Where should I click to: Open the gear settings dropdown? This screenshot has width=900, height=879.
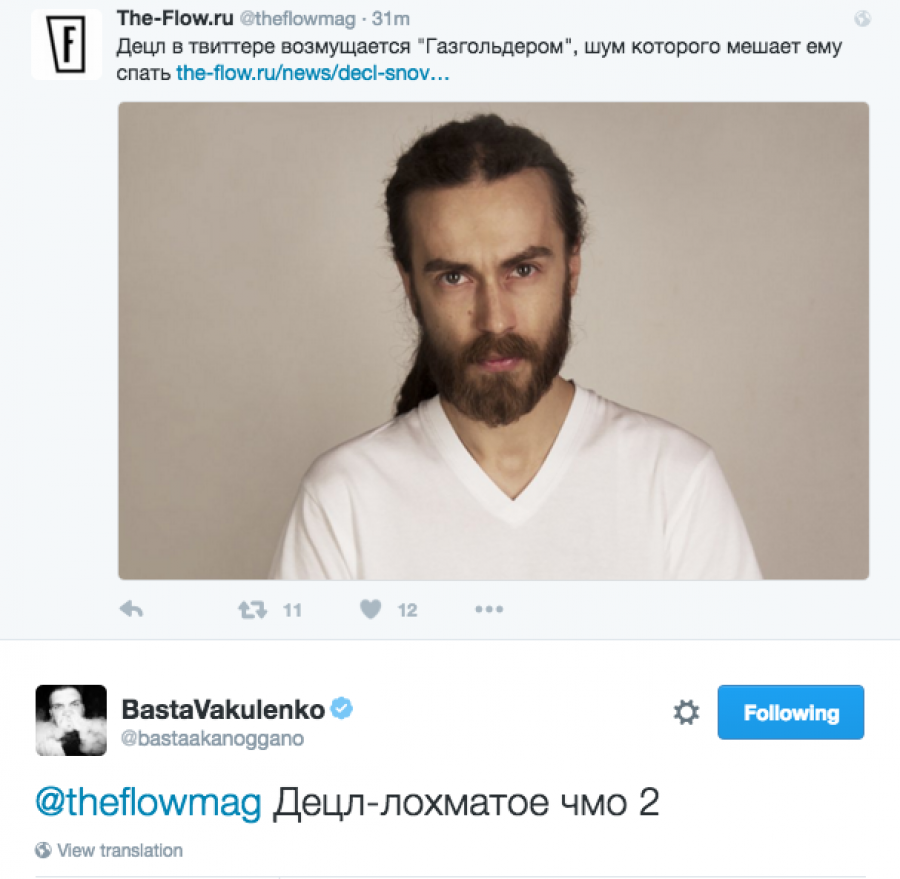coord(686,713)
